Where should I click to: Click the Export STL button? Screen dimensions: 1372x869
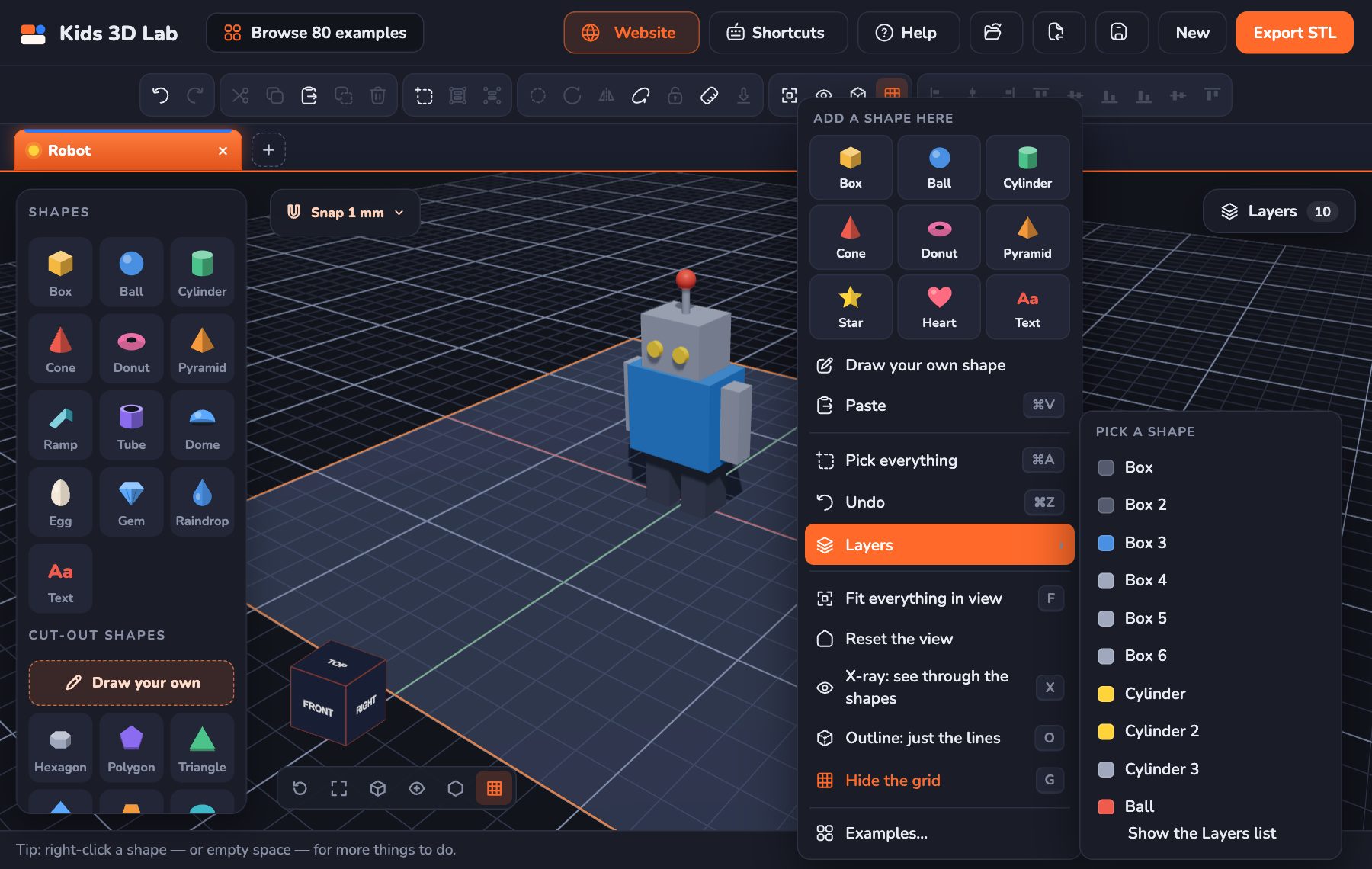click(1294, 33)
